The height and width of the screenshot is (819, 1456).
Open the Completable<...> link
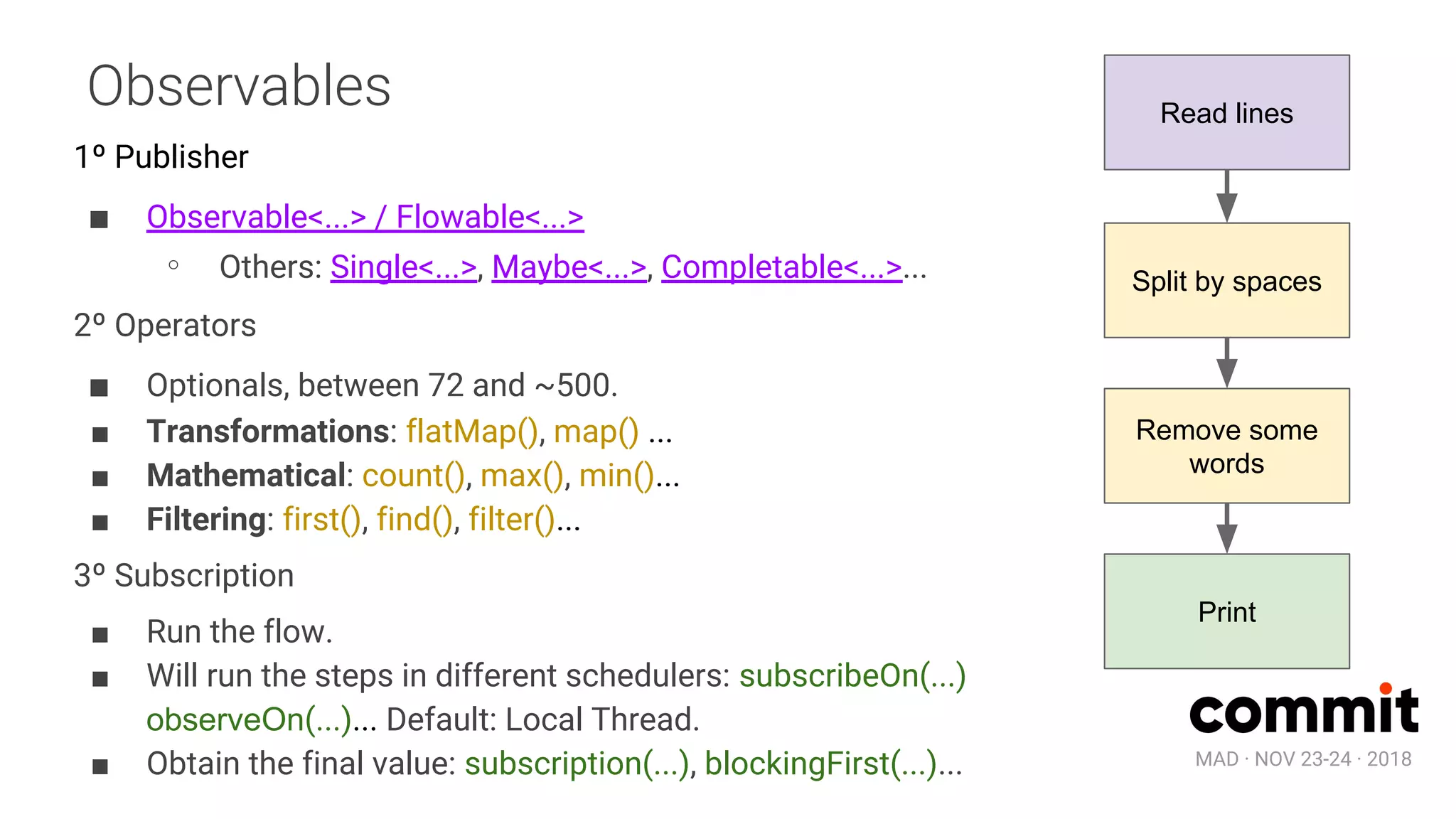tap(781, 267)
